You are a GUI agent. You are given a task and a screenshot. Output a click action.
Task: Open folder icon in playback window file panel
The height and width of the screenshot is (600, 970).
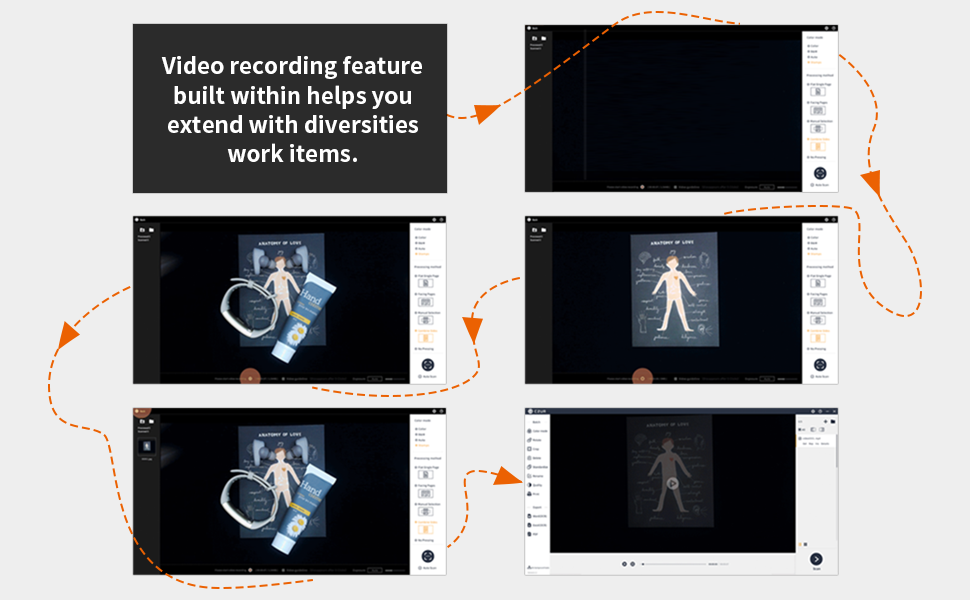pos(833,421)
